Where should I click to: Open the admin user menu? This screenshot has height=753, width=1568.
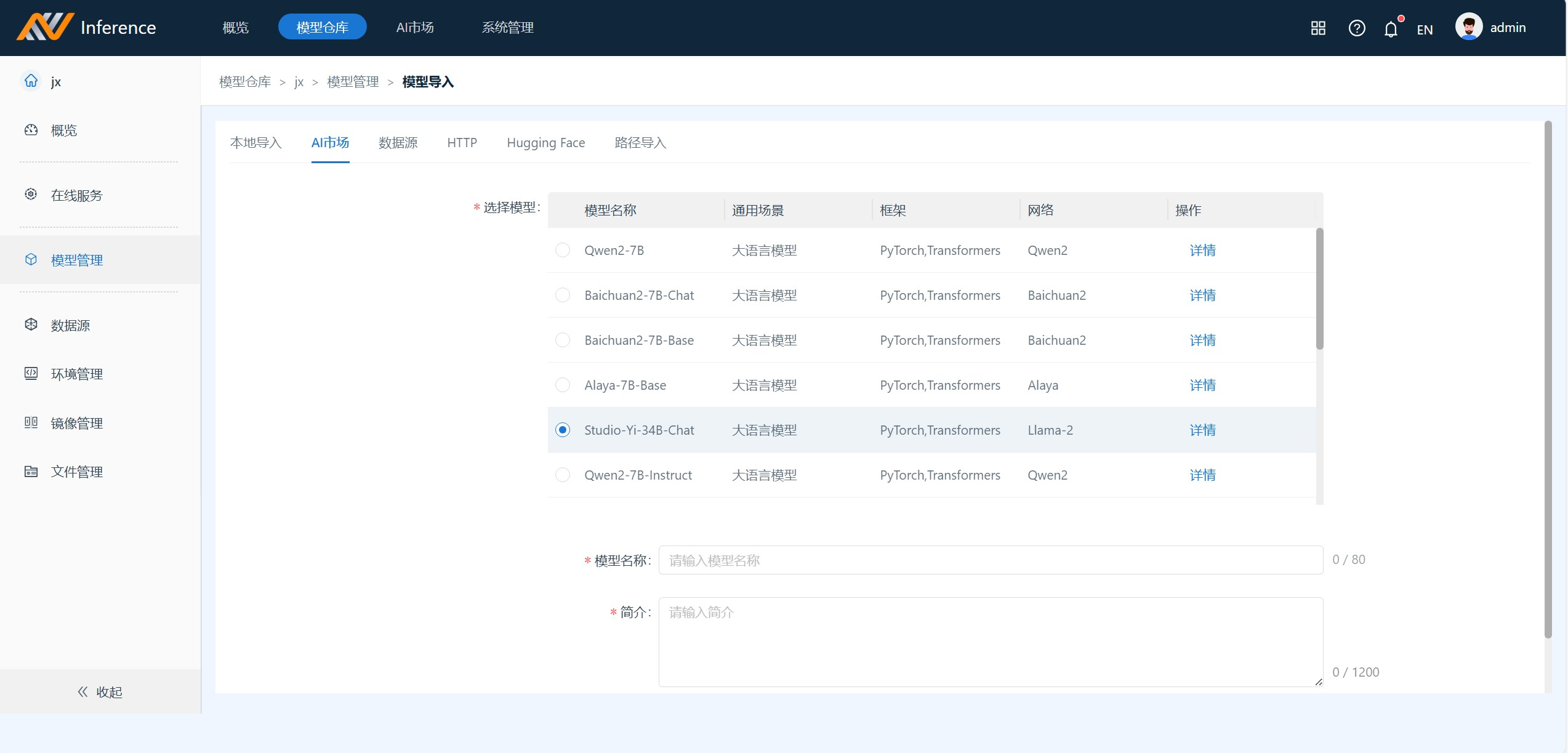coord(1490,28)
